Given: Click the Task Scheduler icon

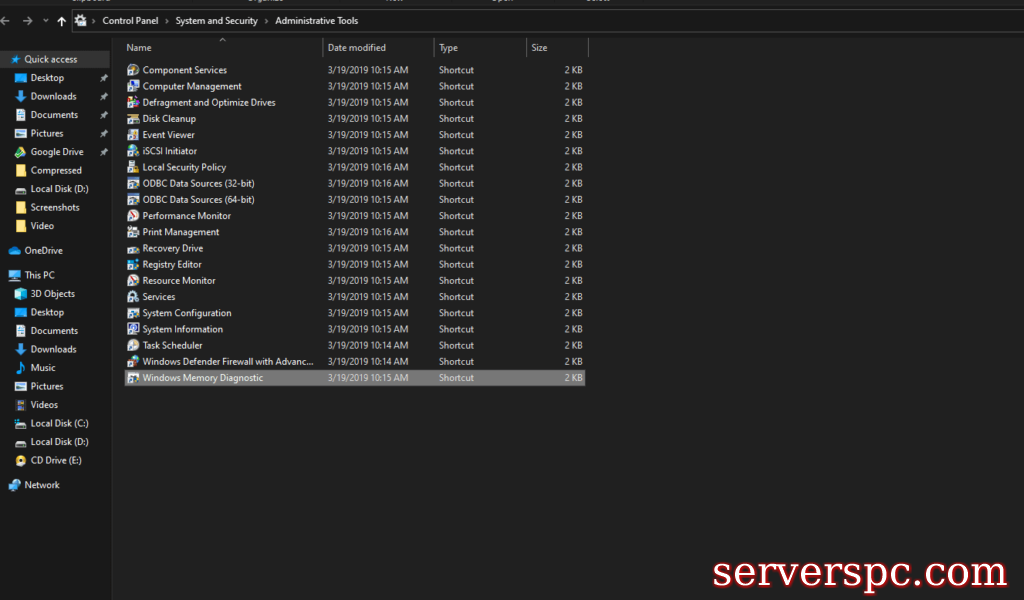Looking at the screenshot, I should click(133, 346).
